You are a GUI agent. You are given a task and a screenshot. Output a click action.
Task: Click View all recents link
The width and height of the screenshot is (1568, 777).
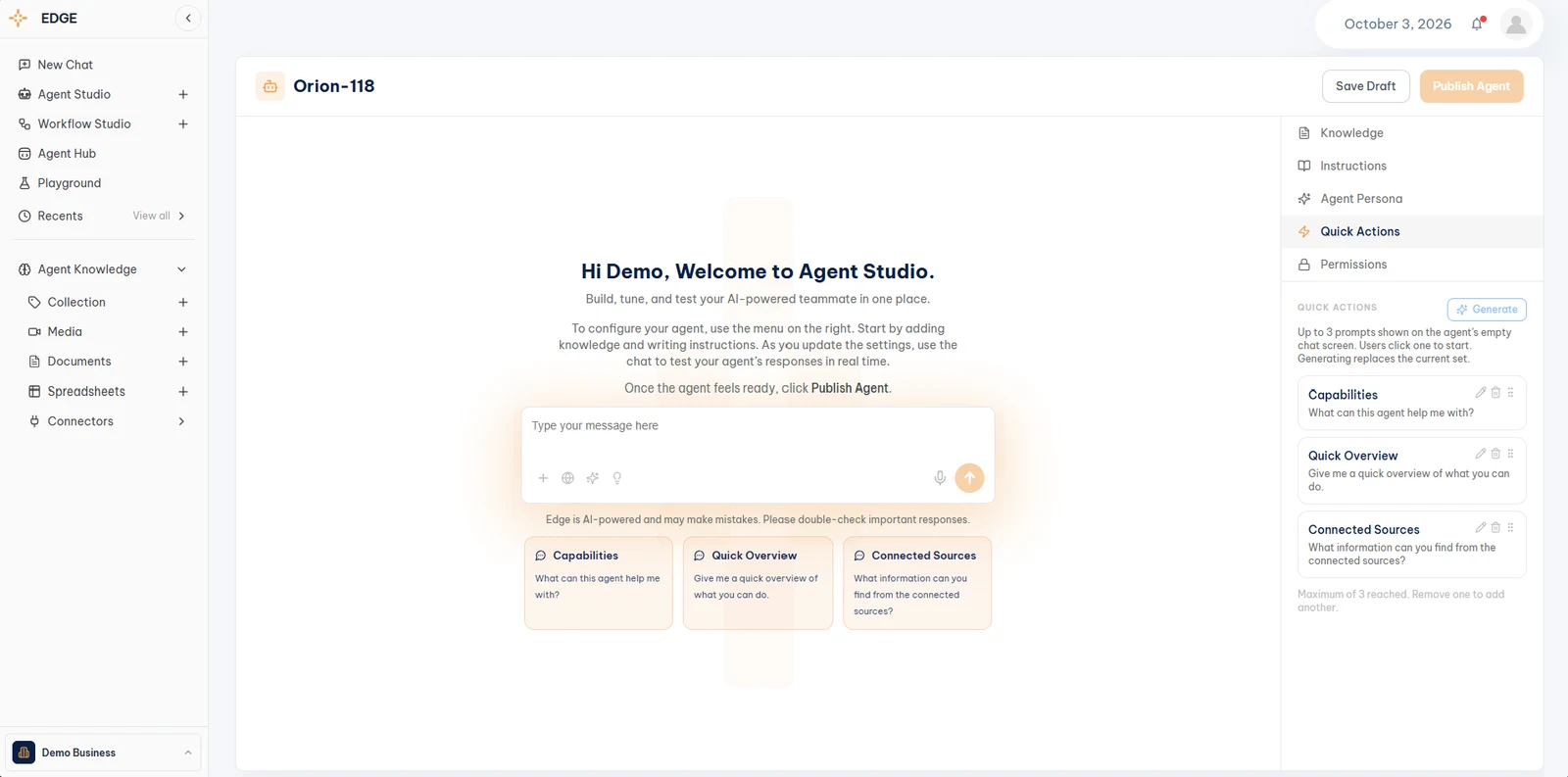click(152, 216)
